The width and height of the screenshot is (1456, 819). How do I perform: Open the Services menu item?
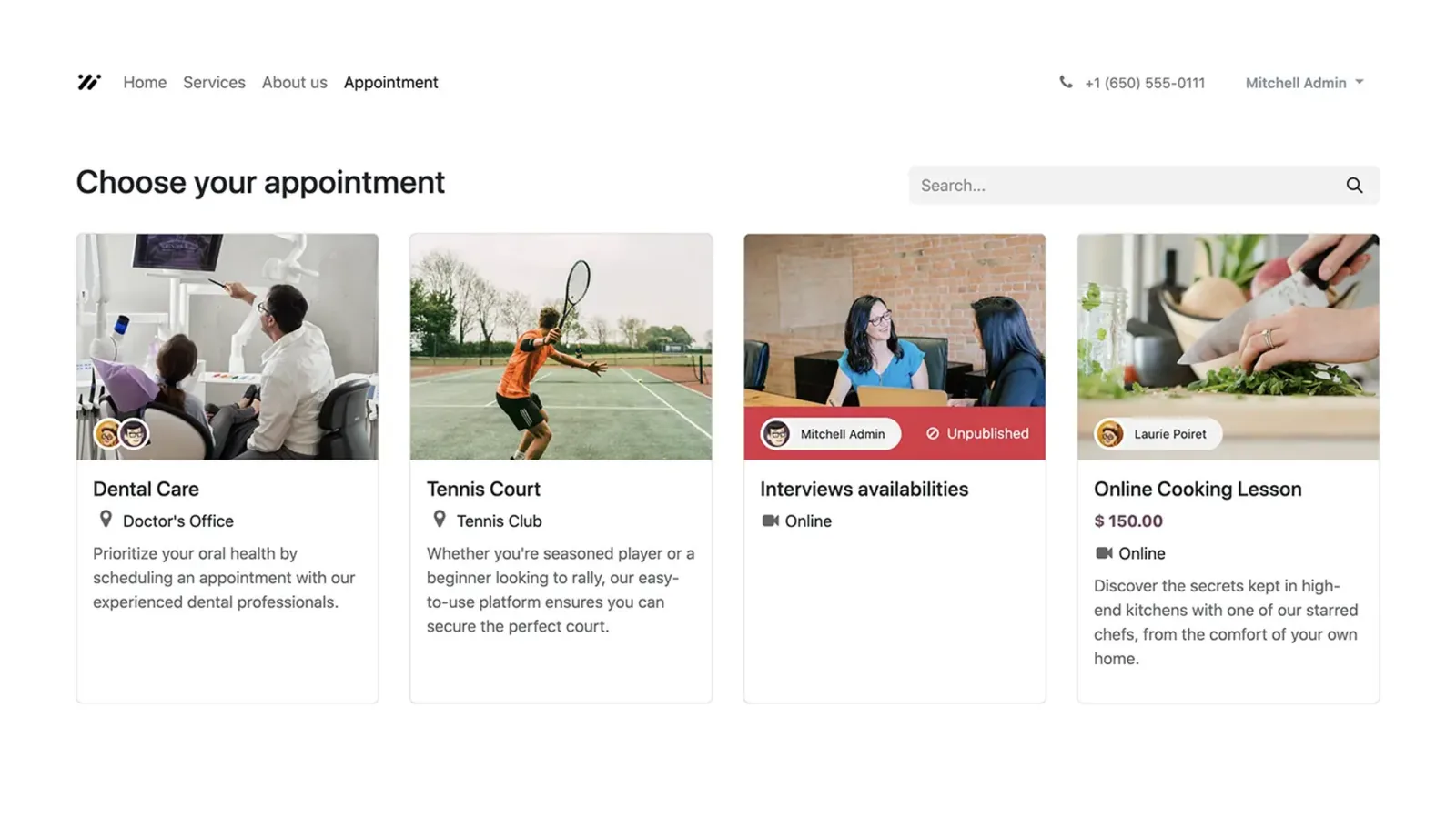[x=214, y=82]
